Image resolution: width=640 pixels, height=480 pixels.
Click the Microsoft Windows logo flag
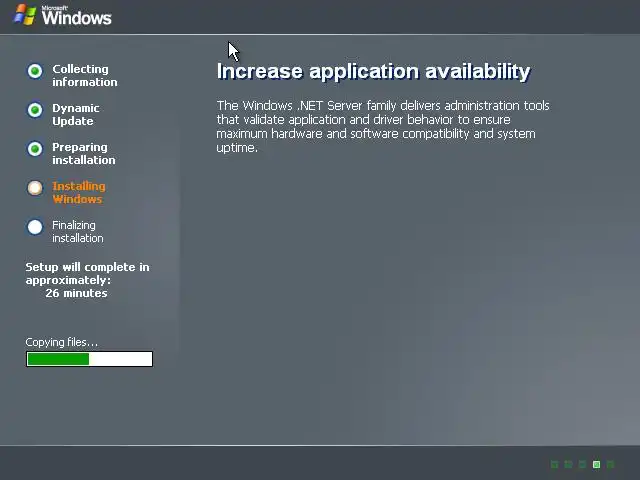(x=25, y=15)
